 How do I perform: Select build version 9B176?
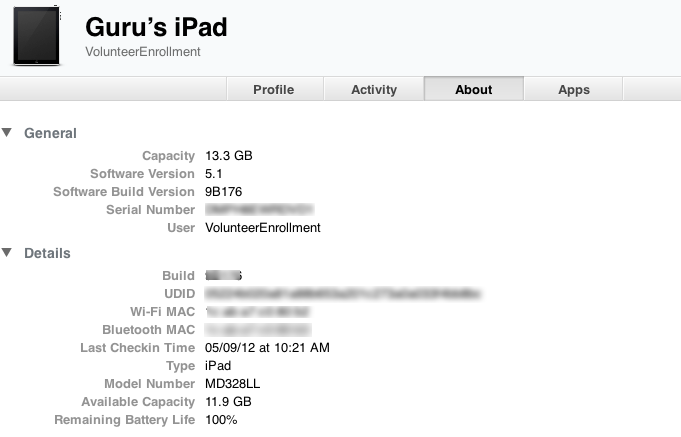[224, 192]
